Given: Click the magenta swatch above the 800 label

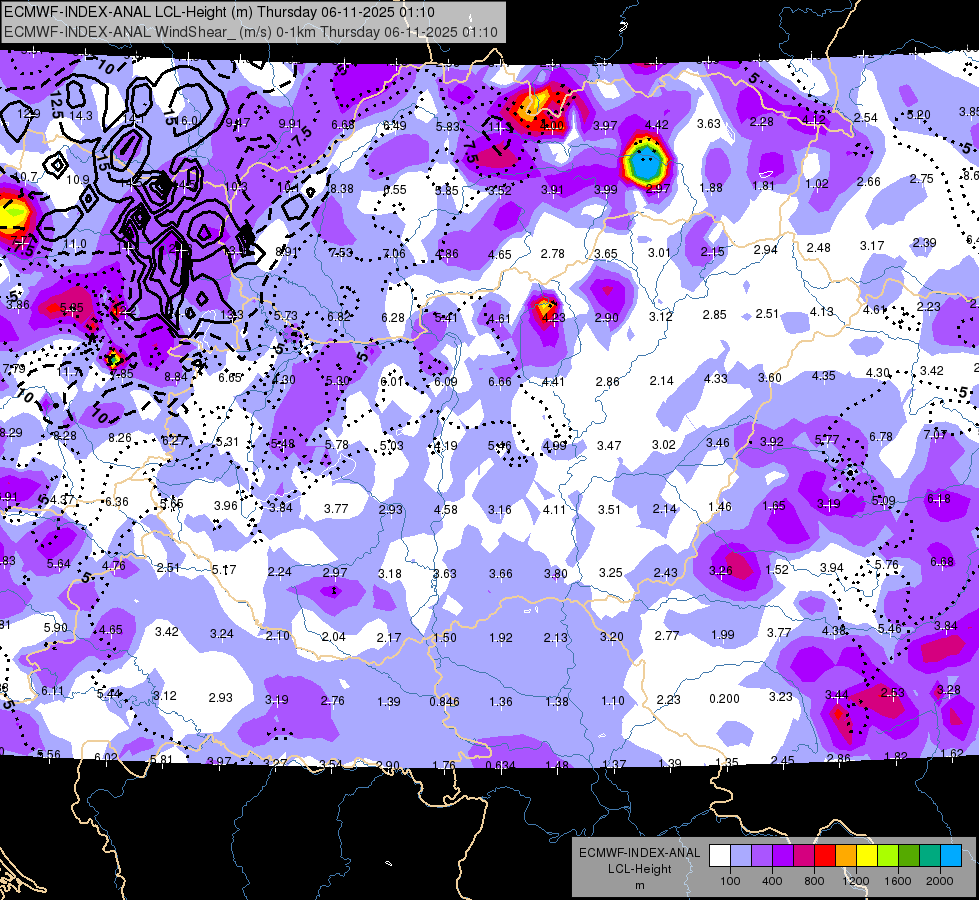Looking at the screenshot, I should 804,856.
